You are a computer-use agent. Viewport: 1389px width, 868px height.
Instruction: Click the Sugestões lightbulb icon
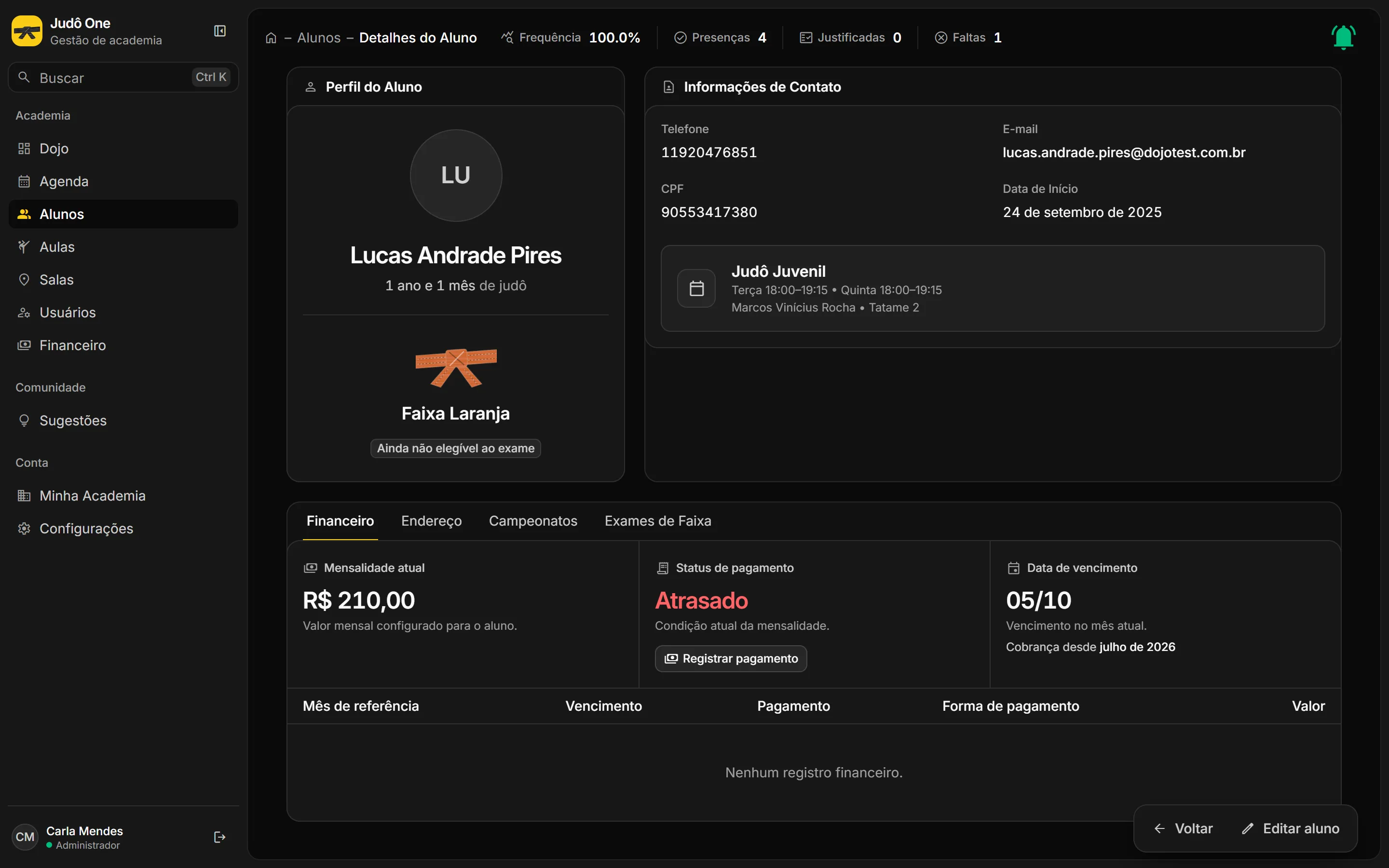click(24, 421)
